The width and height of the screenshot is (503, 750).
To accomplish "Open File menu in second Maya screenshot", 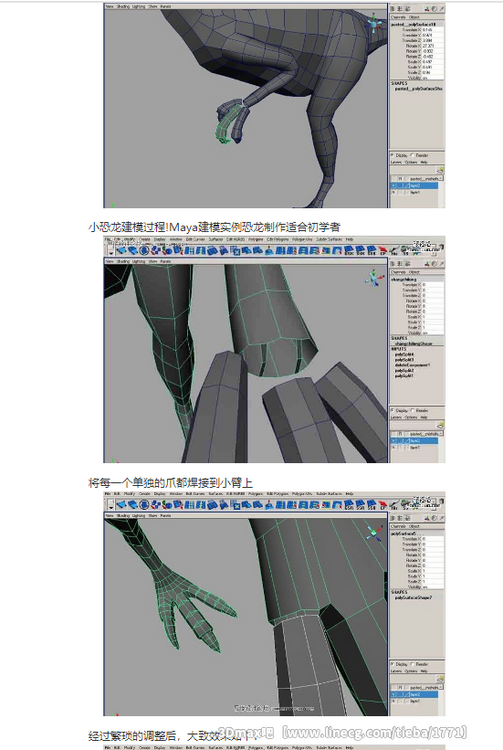I will 108,239.
